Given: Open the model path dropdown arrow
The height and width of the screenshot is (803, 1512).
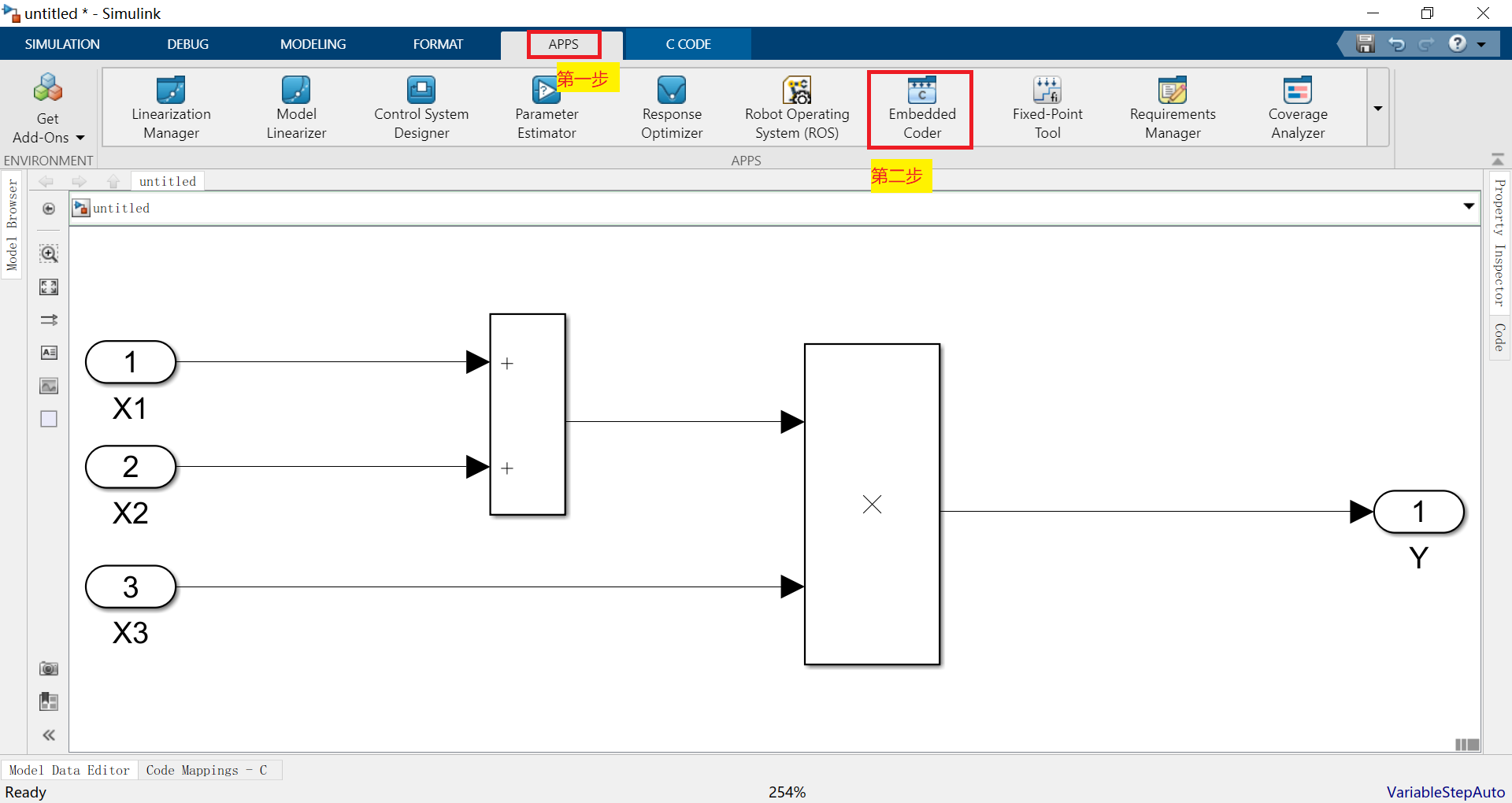Looking at the screenshot, I should (1469, 206).
